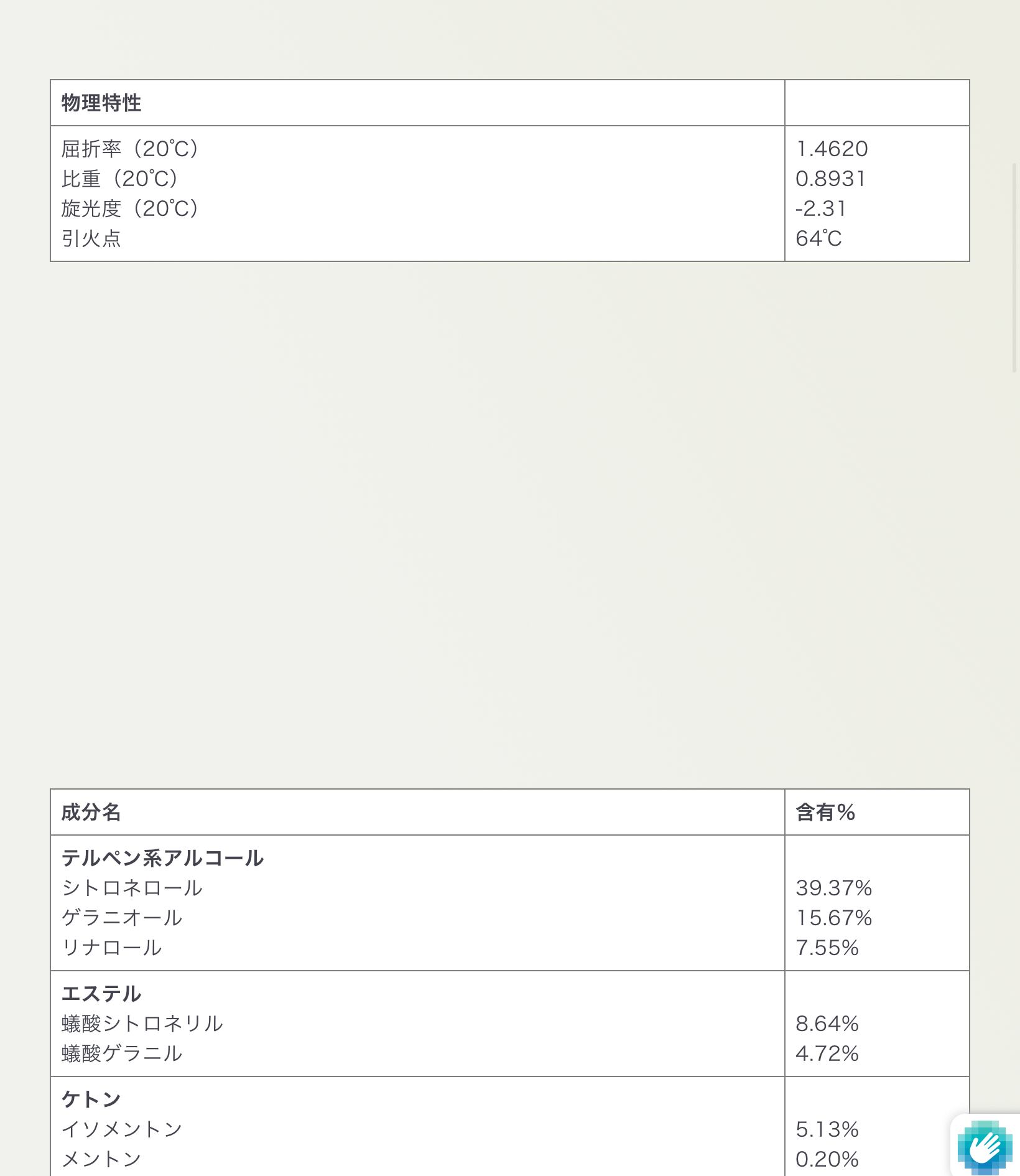Select the flash point value 64℃
The height and width of the screenshot is (1176, 1020).
click(818, 239)
